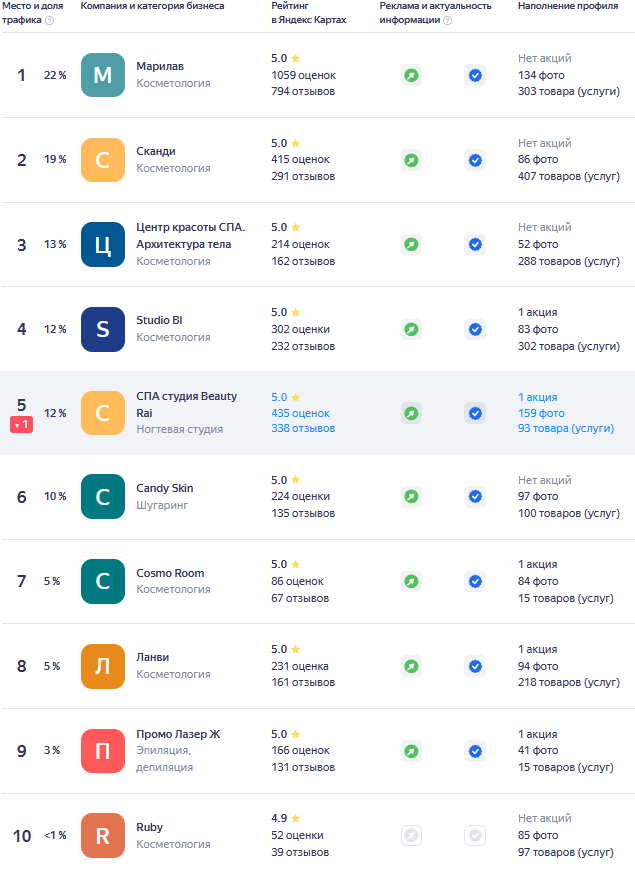The width and height of the screenshot is (635, 875).
Task: Click the Ланви company name
Action: [152, 657]
